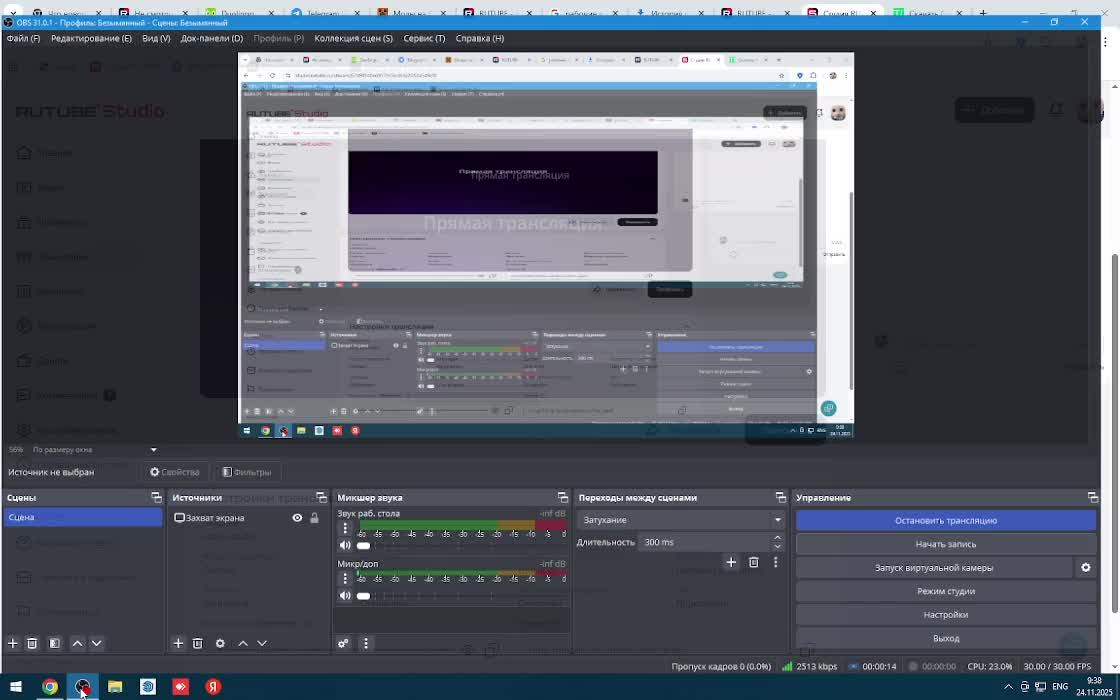
Task: Open Справка (H) menu
Action: [x=479, y=39]
